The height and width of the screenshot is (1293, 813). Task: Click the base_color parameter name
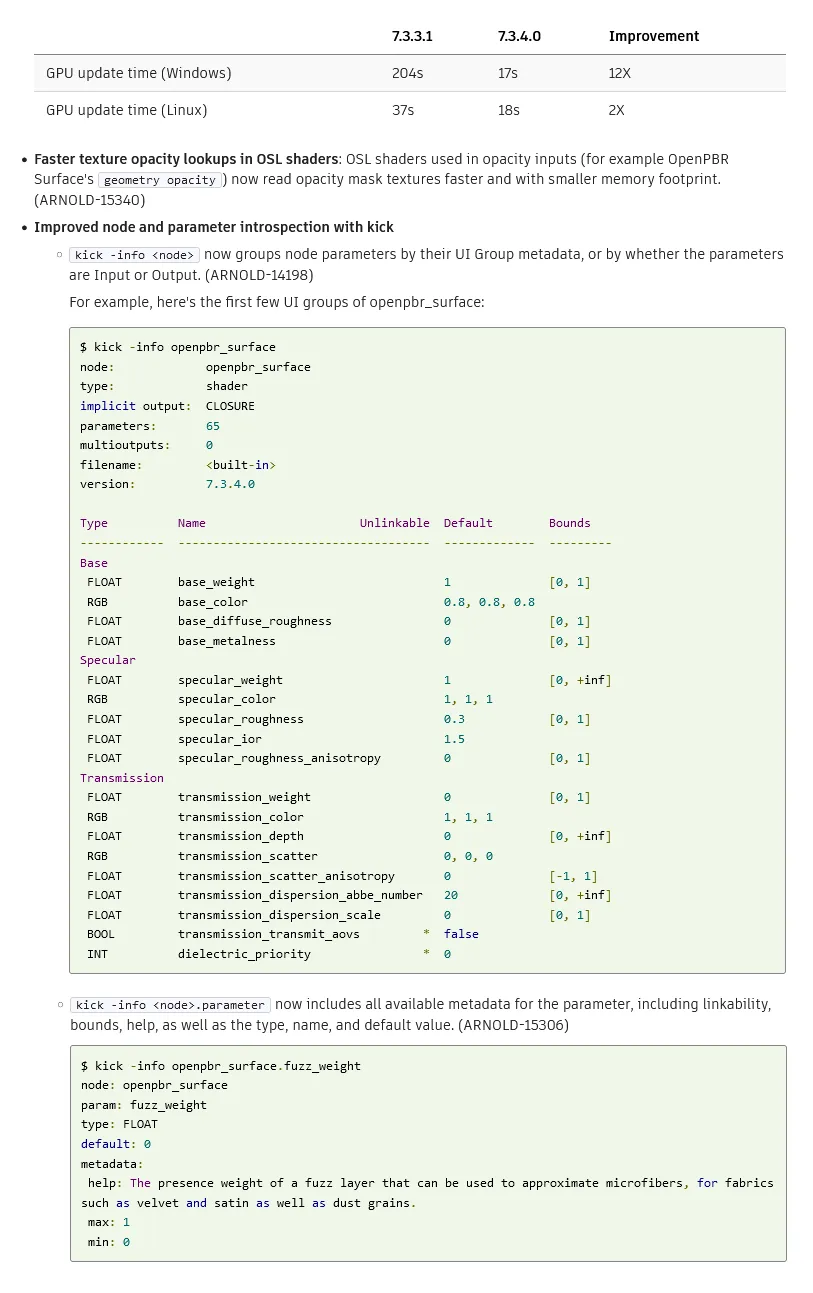coord(213,602)
